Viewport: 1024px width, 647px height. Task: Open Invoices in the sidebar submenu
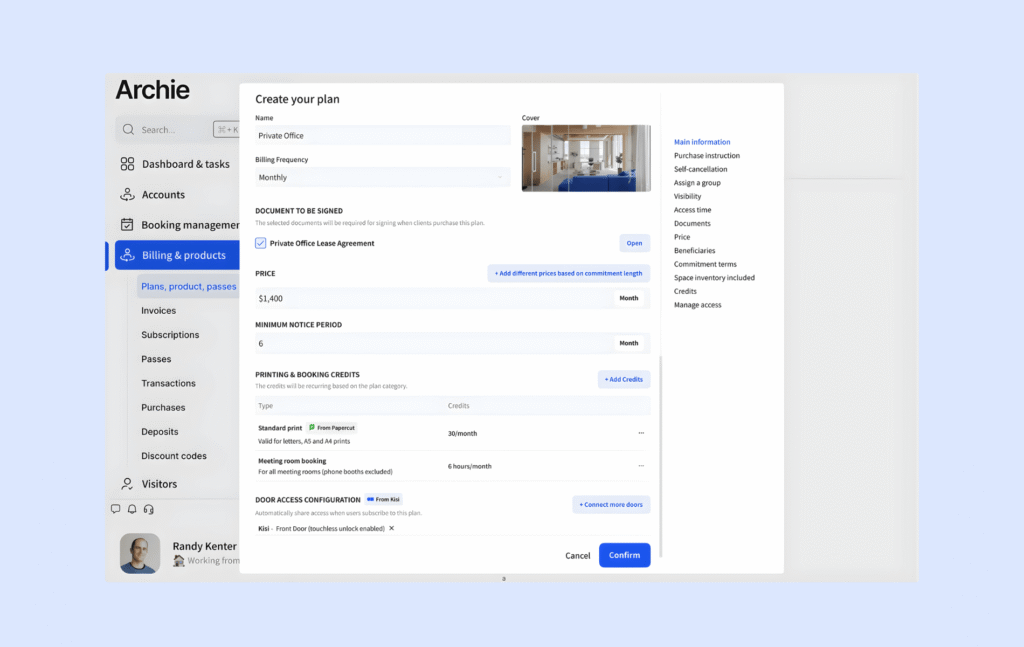pos(158,311)
